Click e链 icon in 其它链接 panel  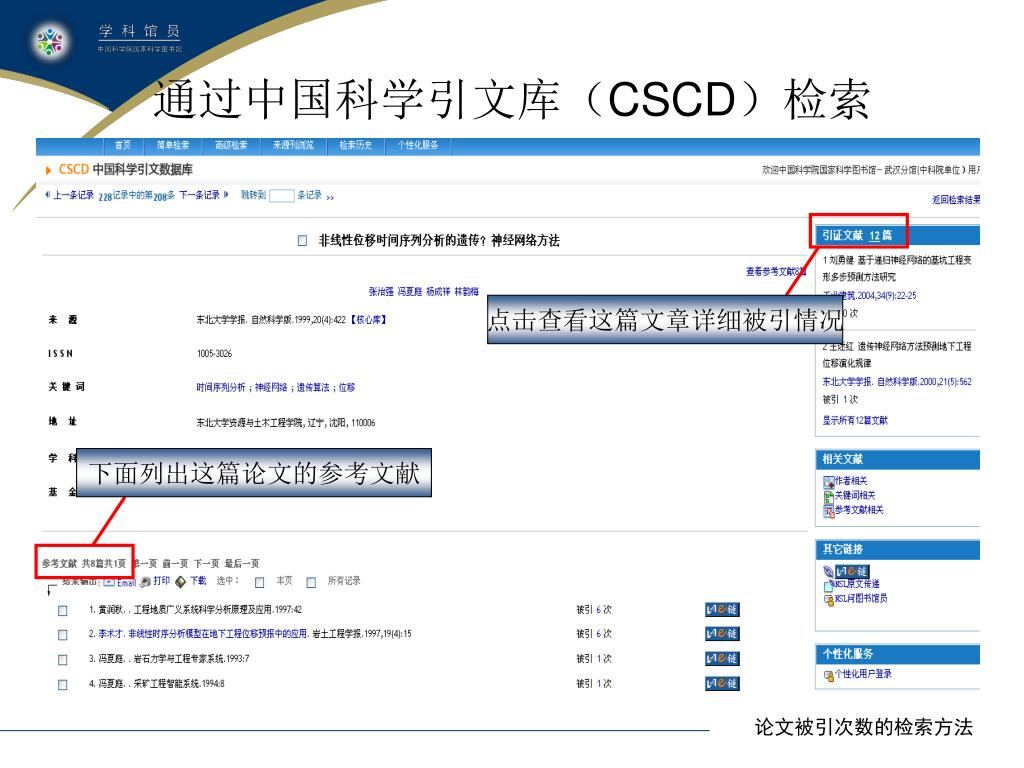852,571
